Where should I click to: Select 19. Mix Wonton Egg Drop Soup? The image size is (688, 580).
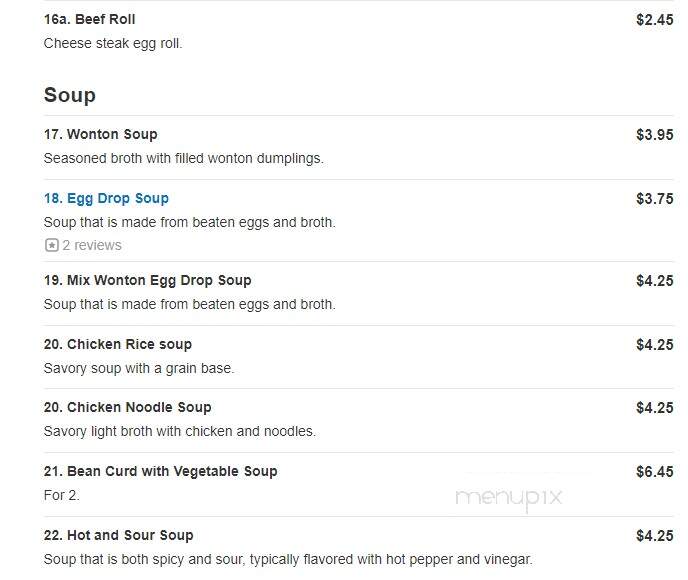coord(147,280)
